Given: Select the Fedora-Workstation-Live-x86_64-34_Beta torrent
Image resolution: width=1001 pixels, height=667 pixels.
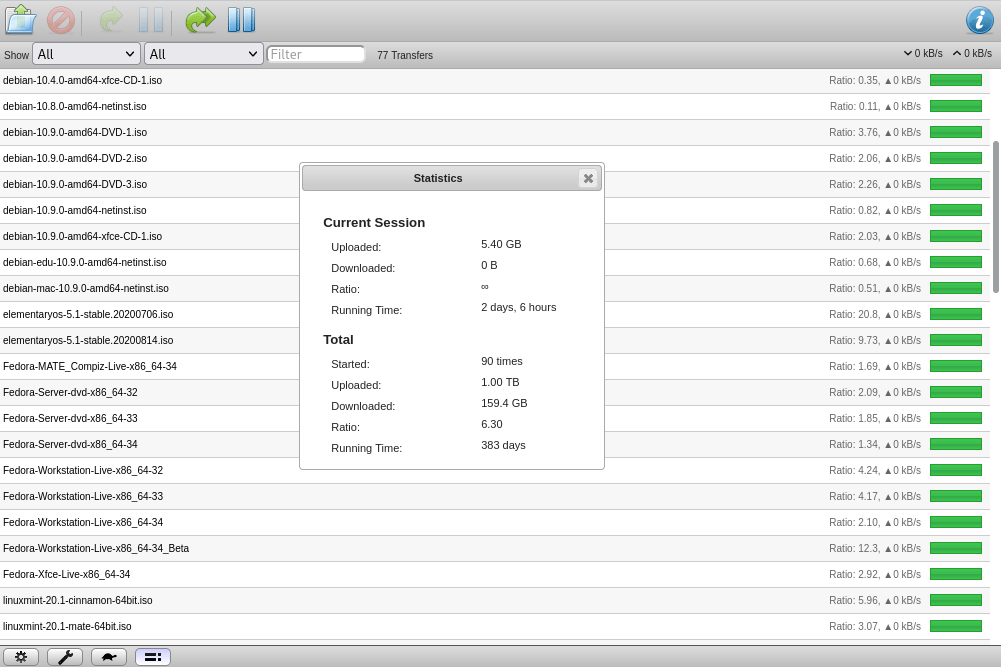Looking at the screenshot, I should (150, 548).
